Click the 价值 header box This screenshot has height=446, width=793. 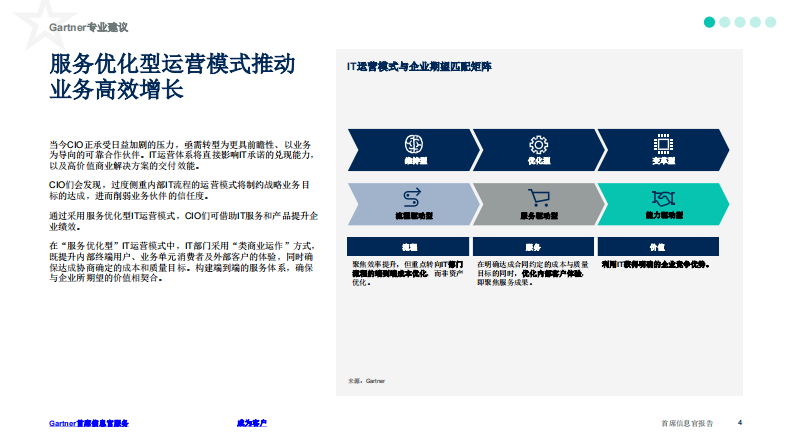tap(658, 247)
